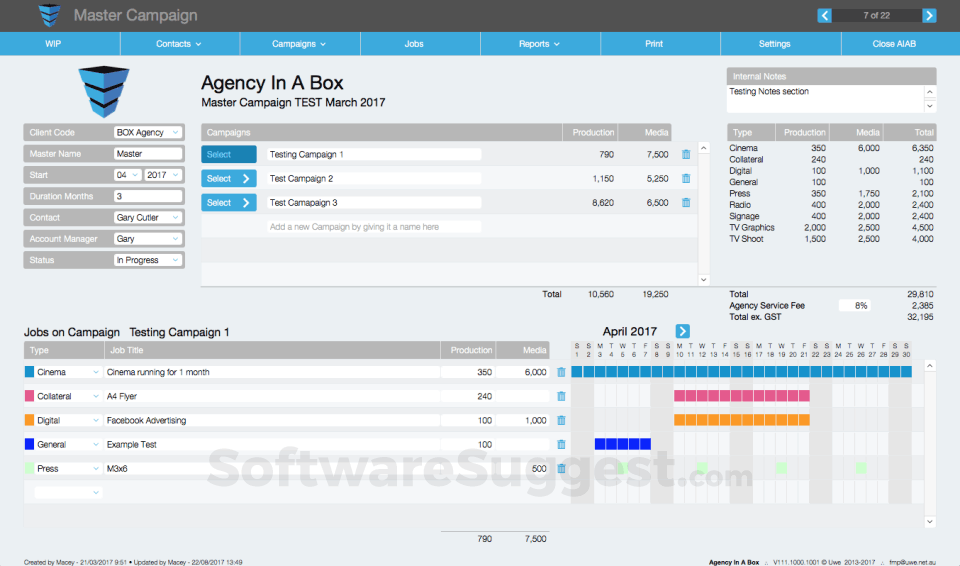Click the Collateral pink color swatch
Screen dimensions: 960x566
29,396
